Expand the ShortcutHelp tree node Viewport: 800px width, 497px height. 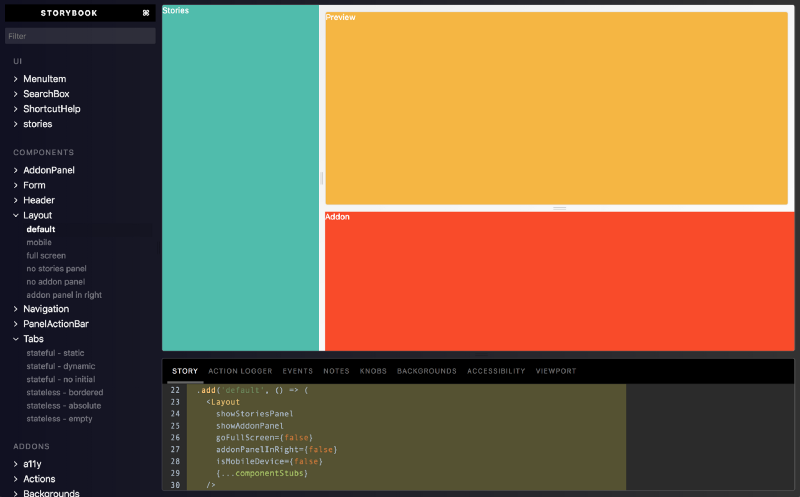(52, 109)
